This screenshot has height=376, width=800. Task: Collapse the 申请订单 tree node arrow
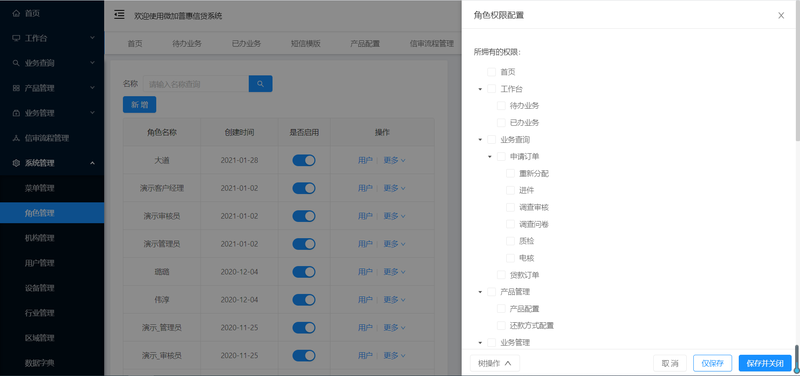[490, 157]
